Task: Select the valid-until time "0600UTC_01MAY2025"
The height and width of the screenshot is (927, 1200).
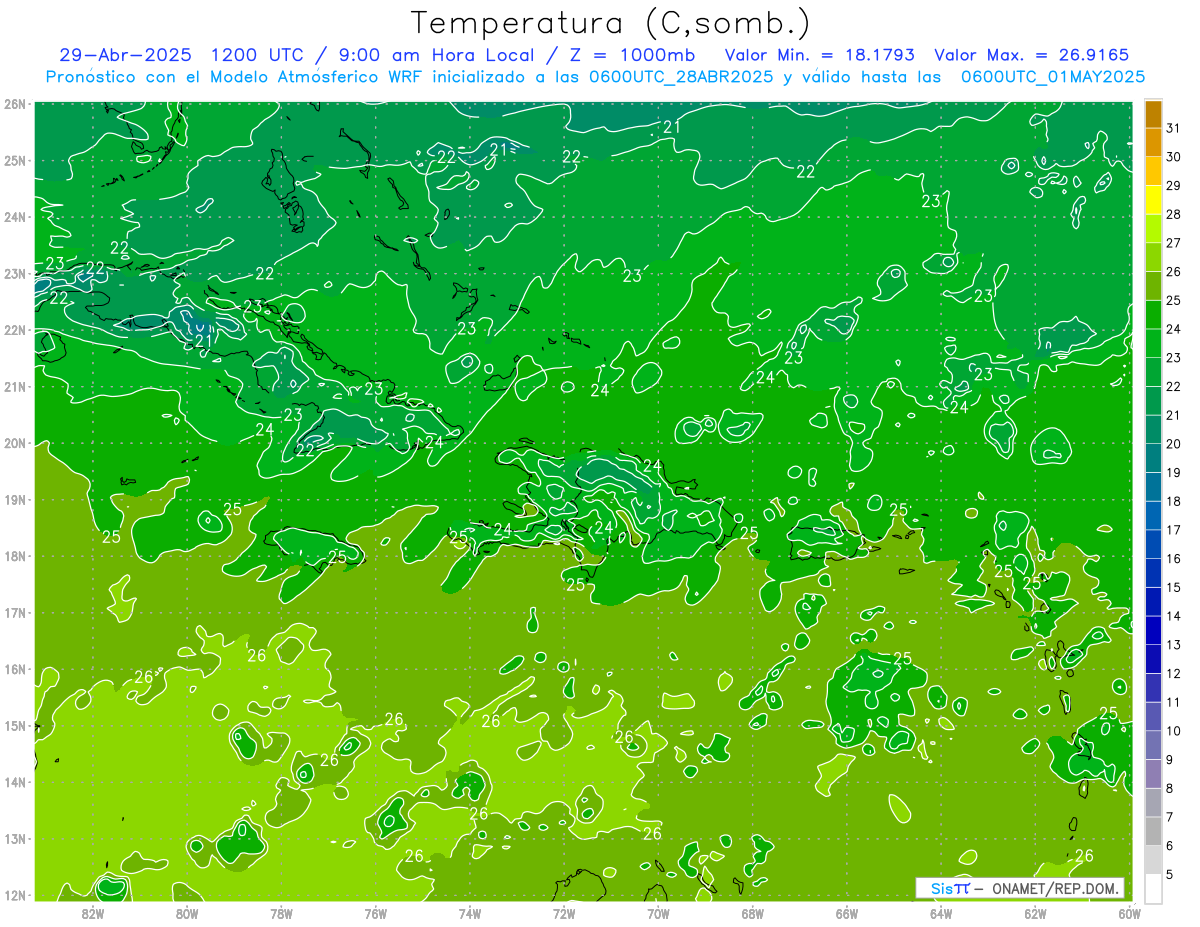Action: (1053, 77)
